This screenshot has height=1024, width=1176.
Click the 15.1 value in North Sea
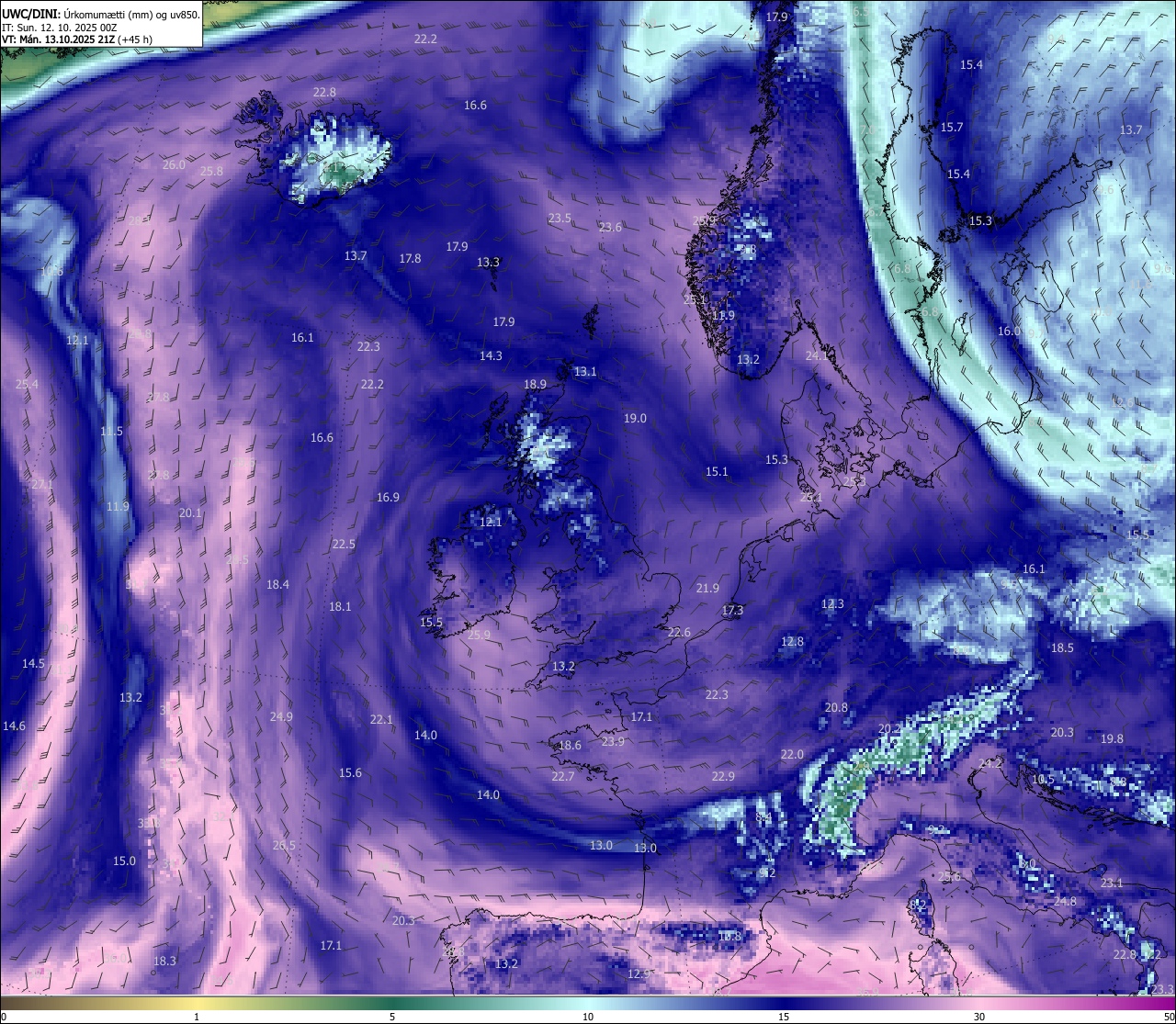point(717,472)
